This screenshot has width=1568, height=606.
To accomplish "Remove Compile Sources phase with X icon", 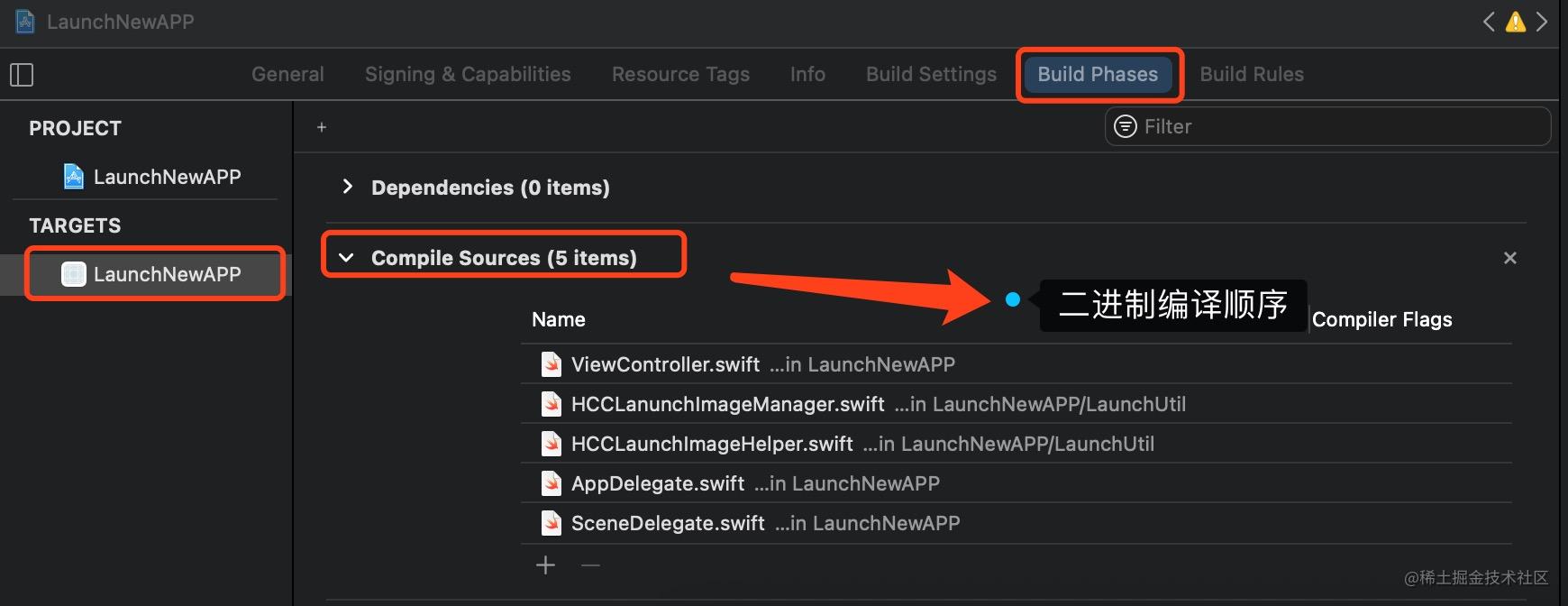I will point(1510,258).
